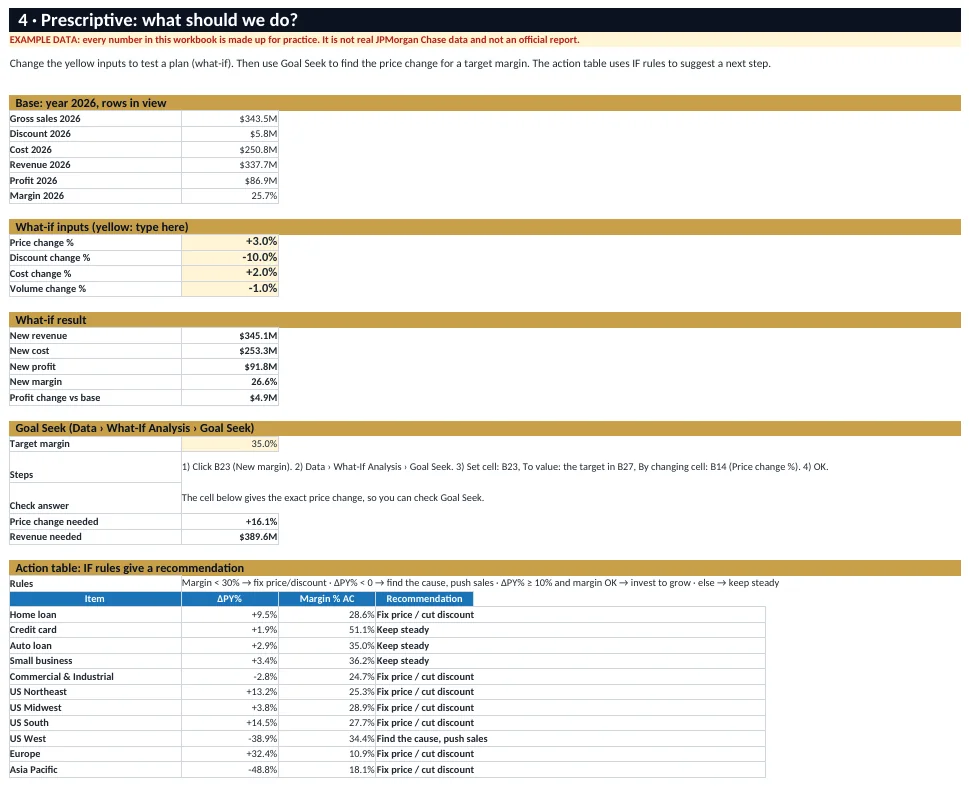The width and height of the screenshot is (969, 786).
Task: Click the What-if result section header
Action: [485, 320]
